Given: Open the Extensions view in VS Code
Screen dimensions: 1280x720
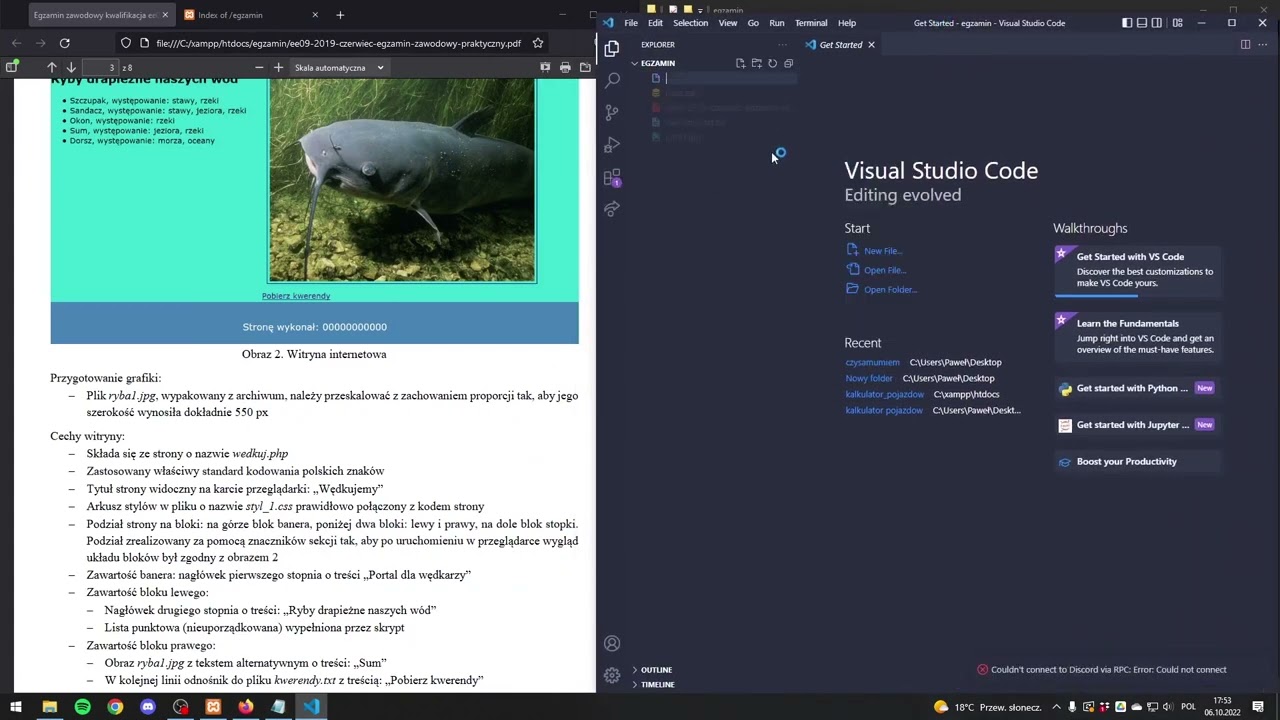Looking at the screenshot, I should [612, 178].
